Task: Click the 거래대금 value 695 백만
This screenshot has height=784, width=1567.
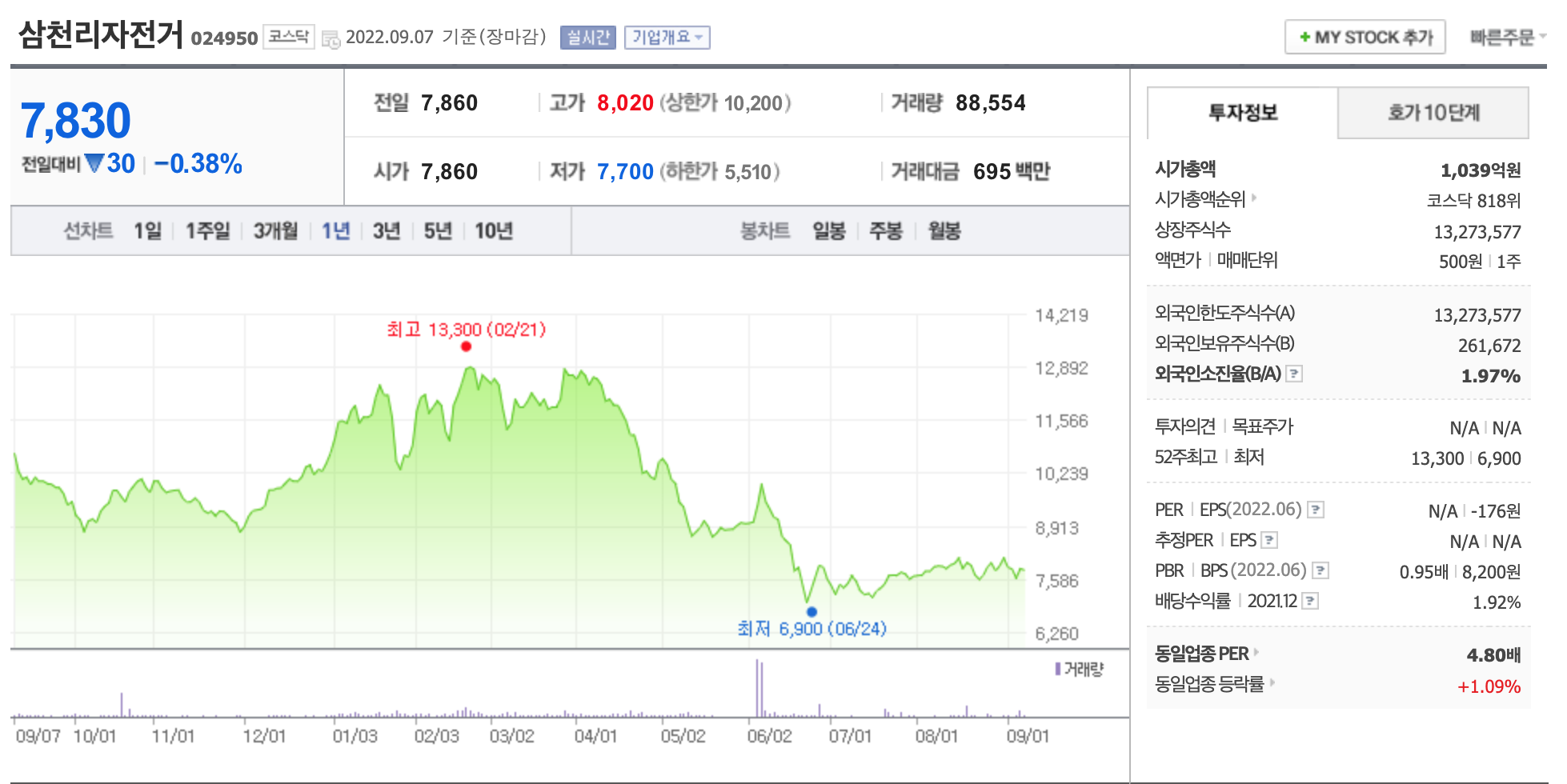Action: [1011, 172]
